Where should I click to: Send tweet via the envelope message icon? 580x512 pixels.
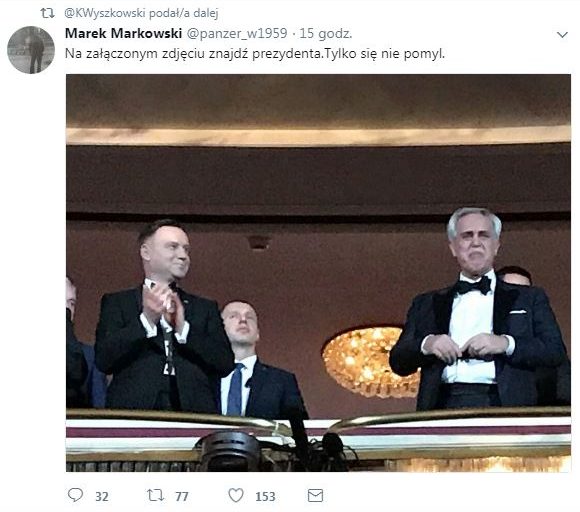coord(315,496)
